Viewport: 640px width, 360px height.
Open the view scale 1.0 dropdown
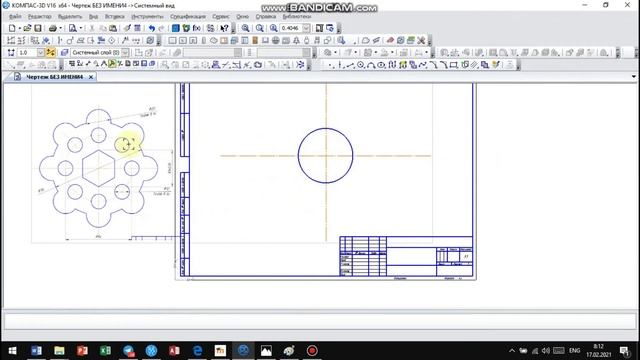pyautogui.click(x=40, y=53)
